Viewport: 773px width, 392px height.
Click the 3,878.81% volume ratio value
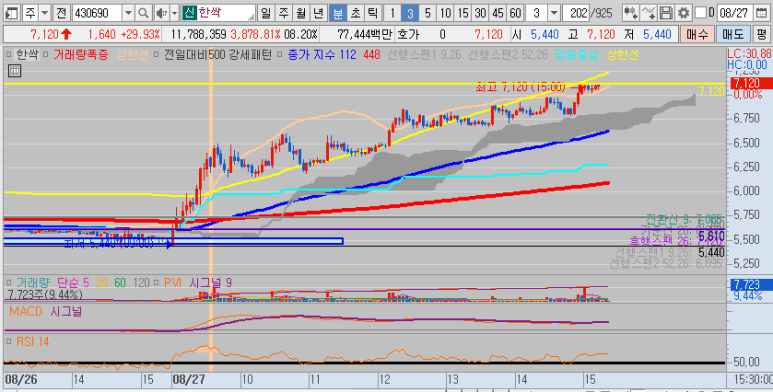click(x=255, y=35)
